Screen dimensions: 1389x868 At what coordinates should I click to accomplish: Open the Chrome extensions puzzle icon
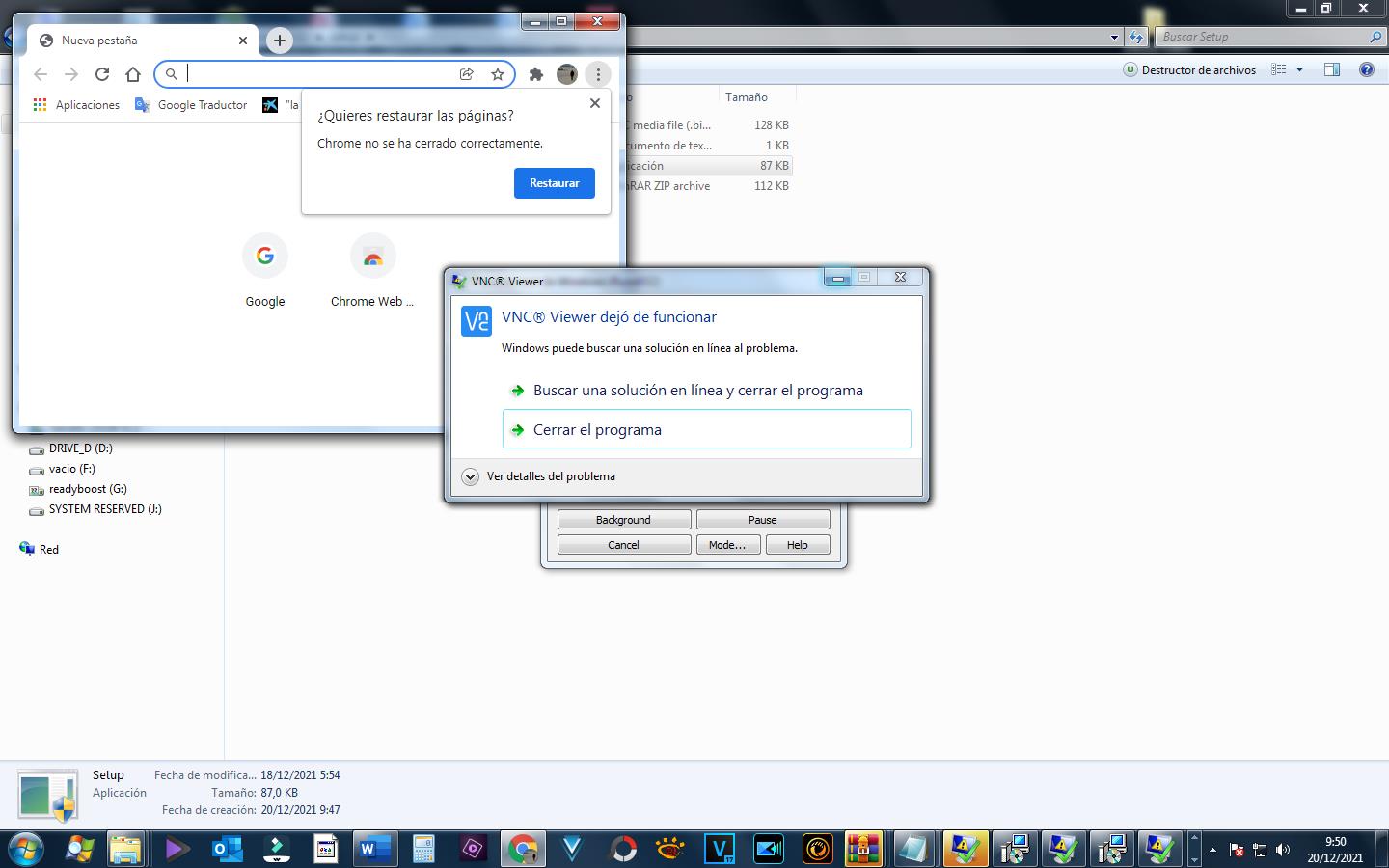click(536, 74)
